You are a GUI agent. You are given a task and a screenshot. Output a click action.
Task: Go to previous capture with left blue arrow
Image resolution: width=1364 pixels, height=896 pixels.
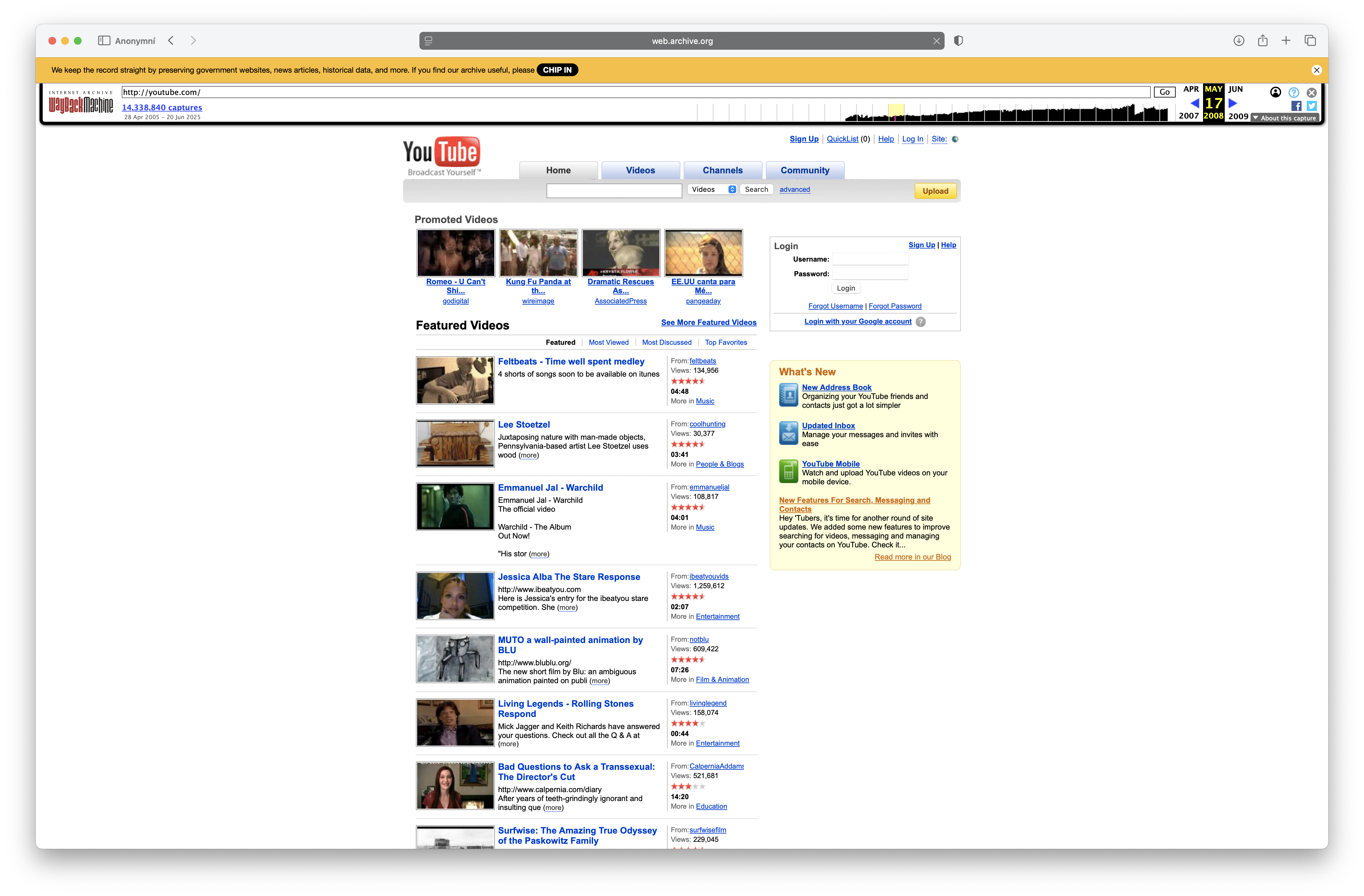click(1195, 104)
